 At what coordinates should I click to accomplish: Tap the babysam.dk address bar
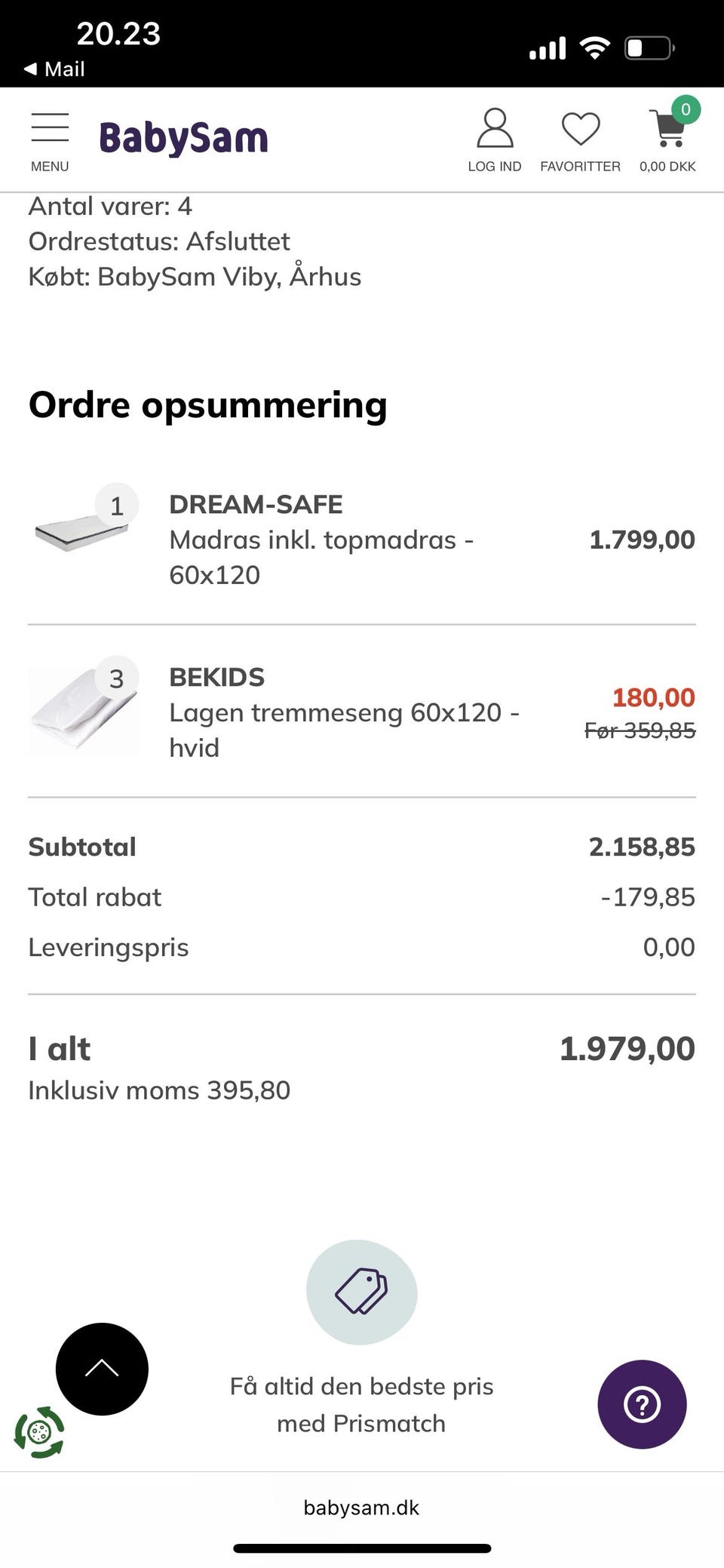pos(361,1507)
